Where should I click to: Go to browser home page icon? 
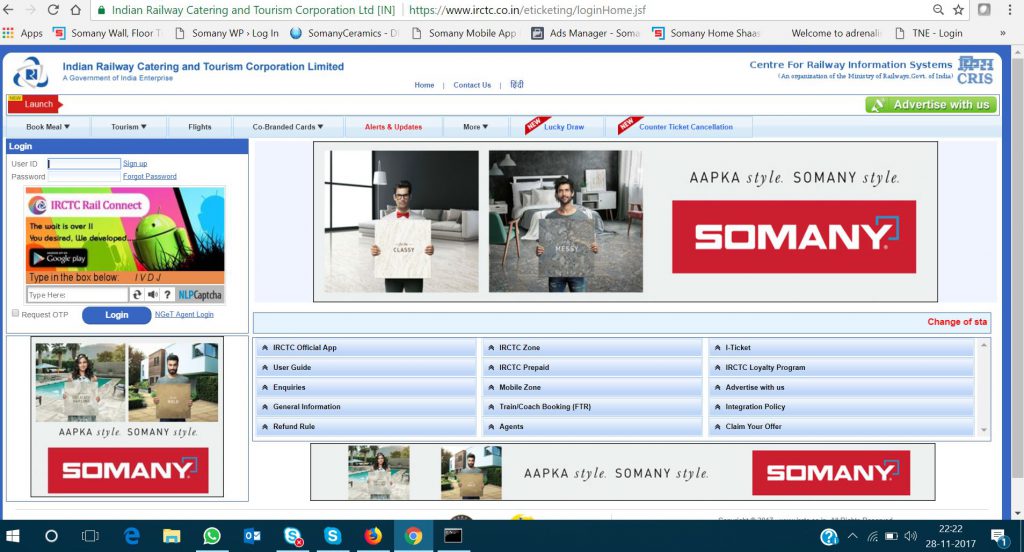coord(76,10)
